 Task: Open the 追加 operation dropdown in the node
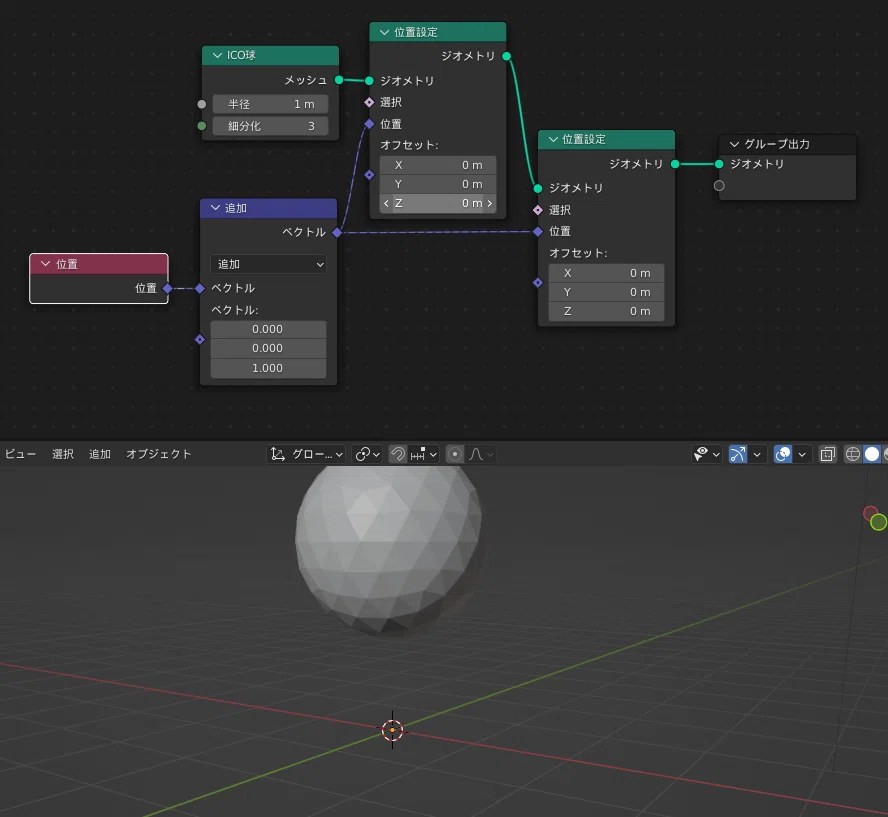click(x=268, y=264)
